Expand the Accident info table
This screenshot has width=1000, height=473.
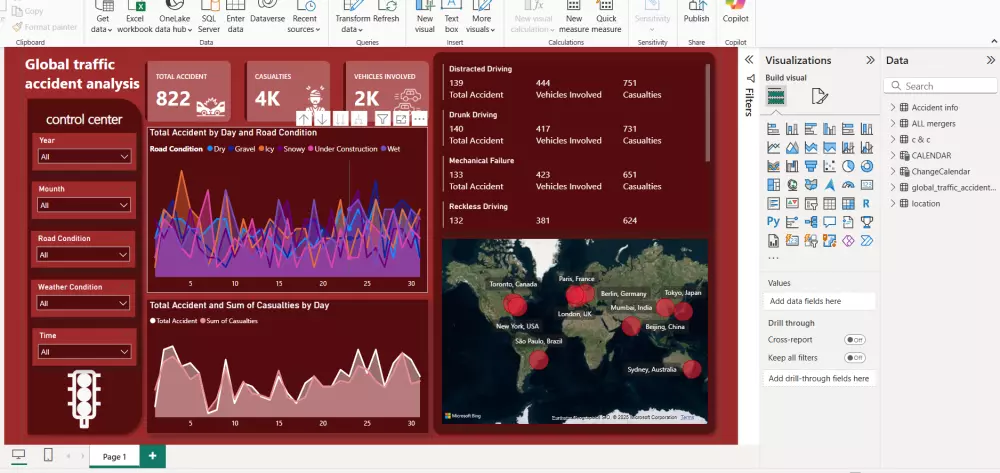(893, 107)
